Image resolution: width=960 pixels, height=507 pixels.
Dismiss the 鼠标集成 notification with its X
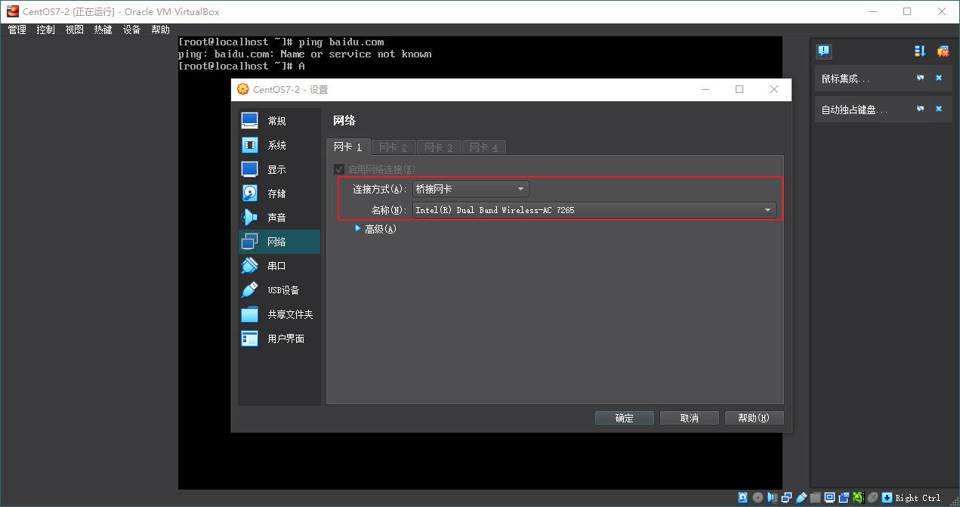939,78
